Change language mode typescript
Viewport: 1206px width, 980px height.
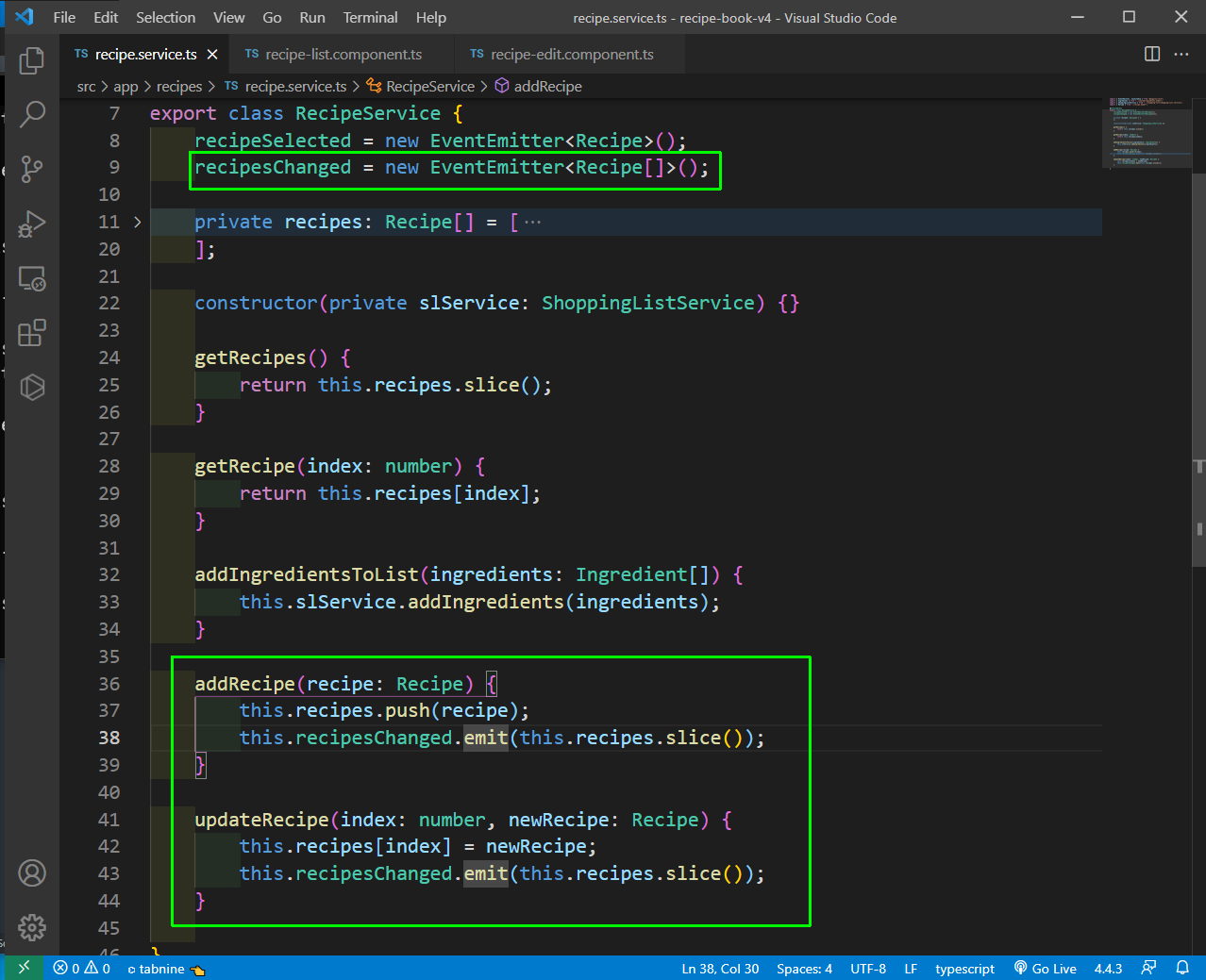click(964, 968)
